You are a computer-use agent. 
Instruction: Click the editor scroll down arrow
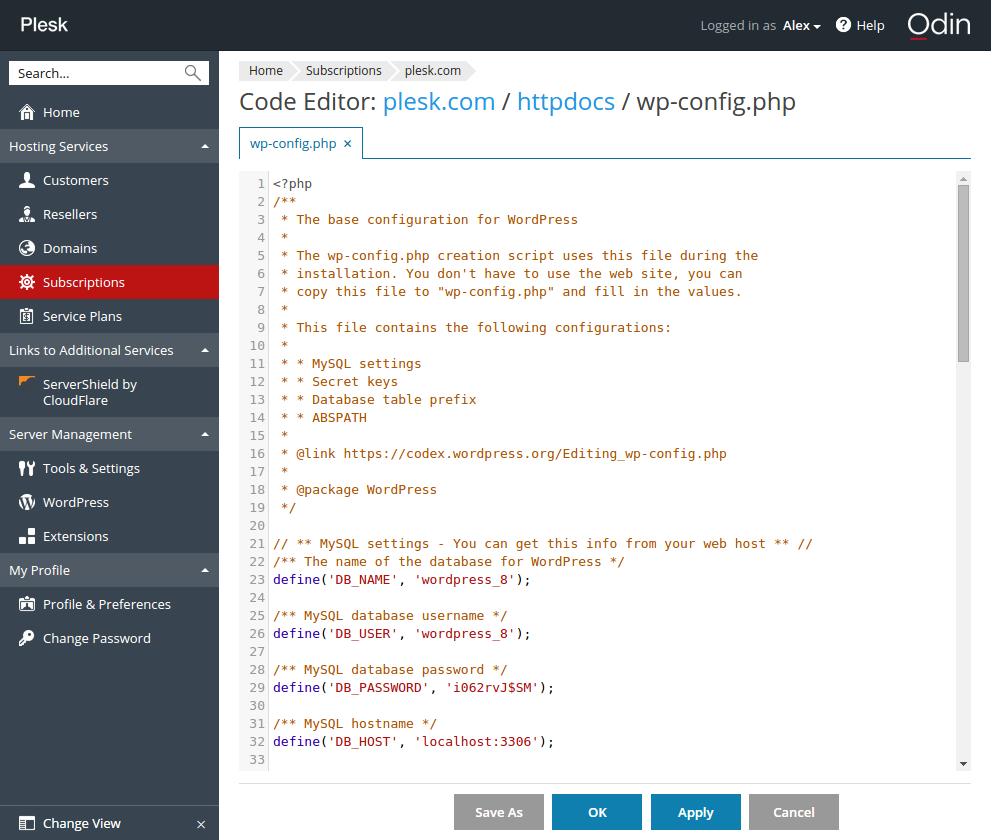(x=963, y=764)
